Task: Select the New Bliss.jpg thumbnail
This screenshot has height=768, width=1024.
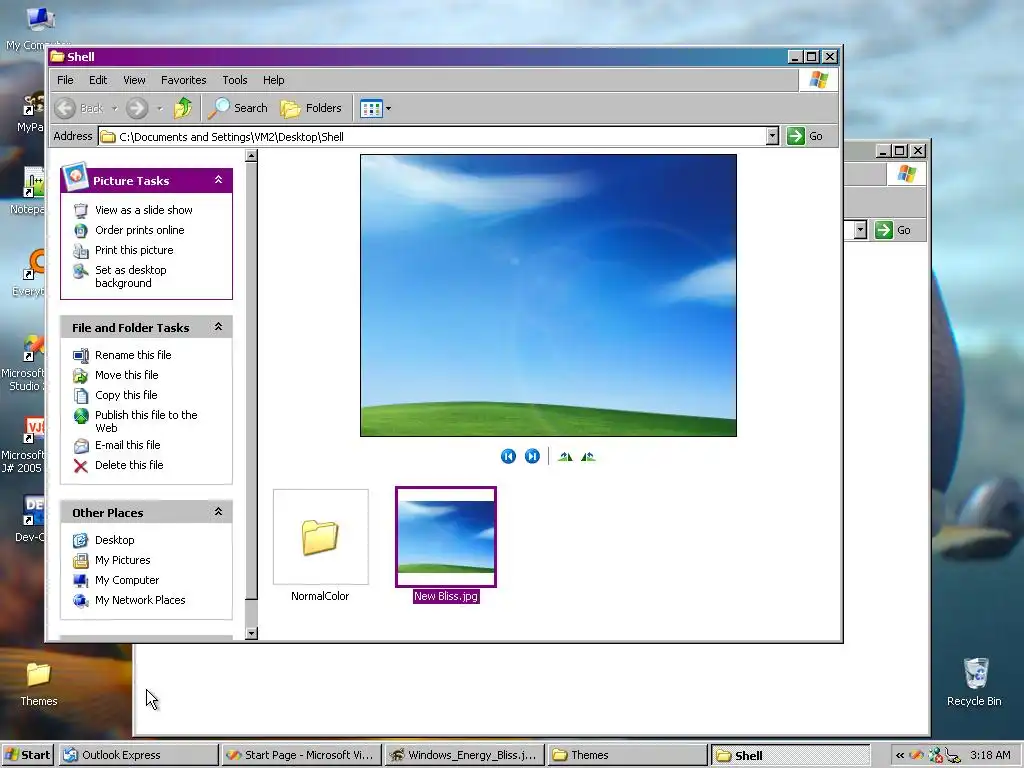Action: (x=446, y=537)
